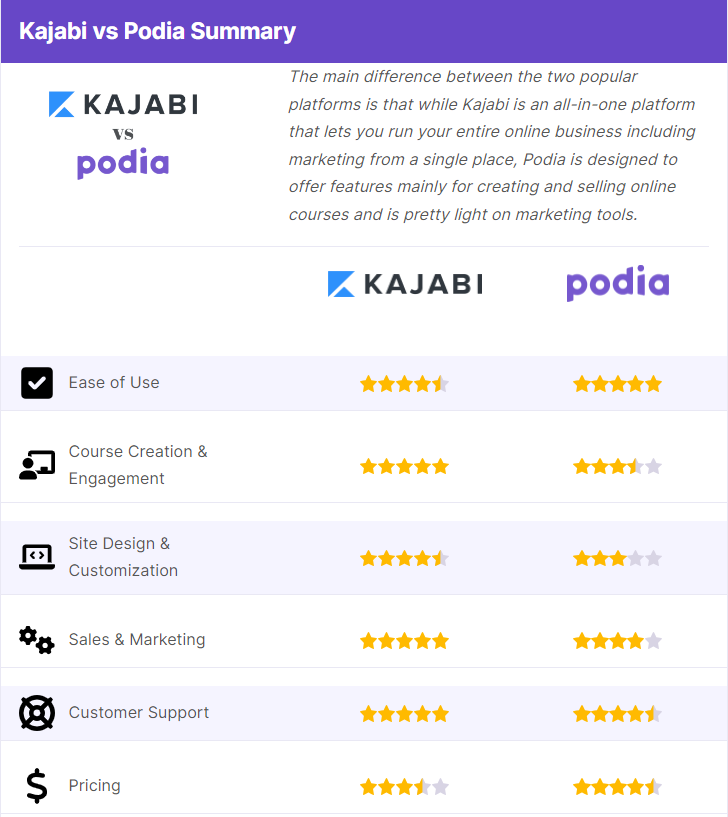Click the 'Sales & Marketing' row label
728x817 pixels.
click(137, 639)
